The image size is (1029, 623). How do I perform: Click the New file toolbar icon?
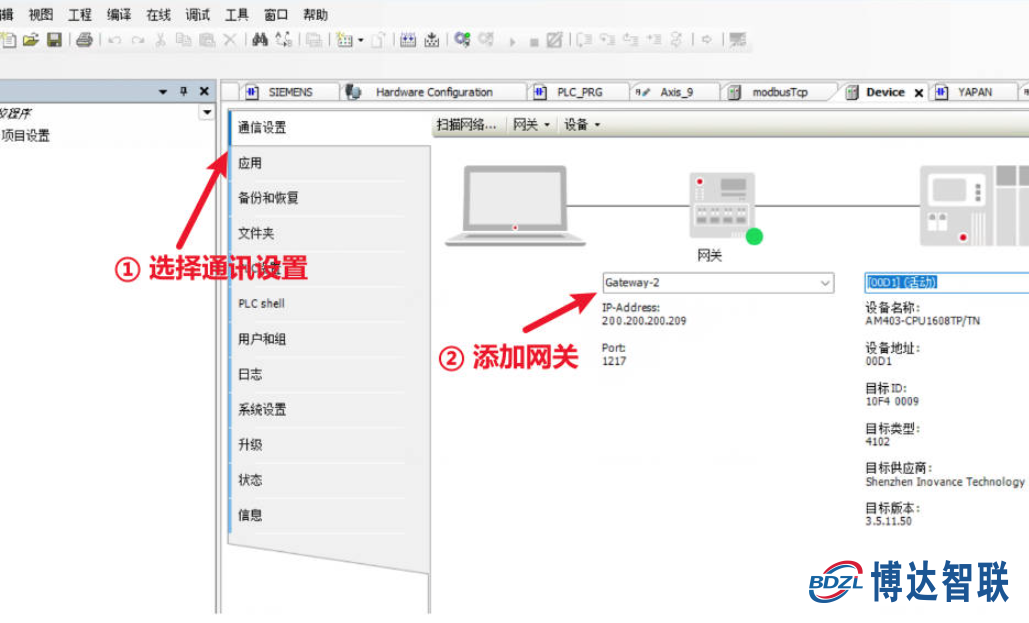point(9,40)
